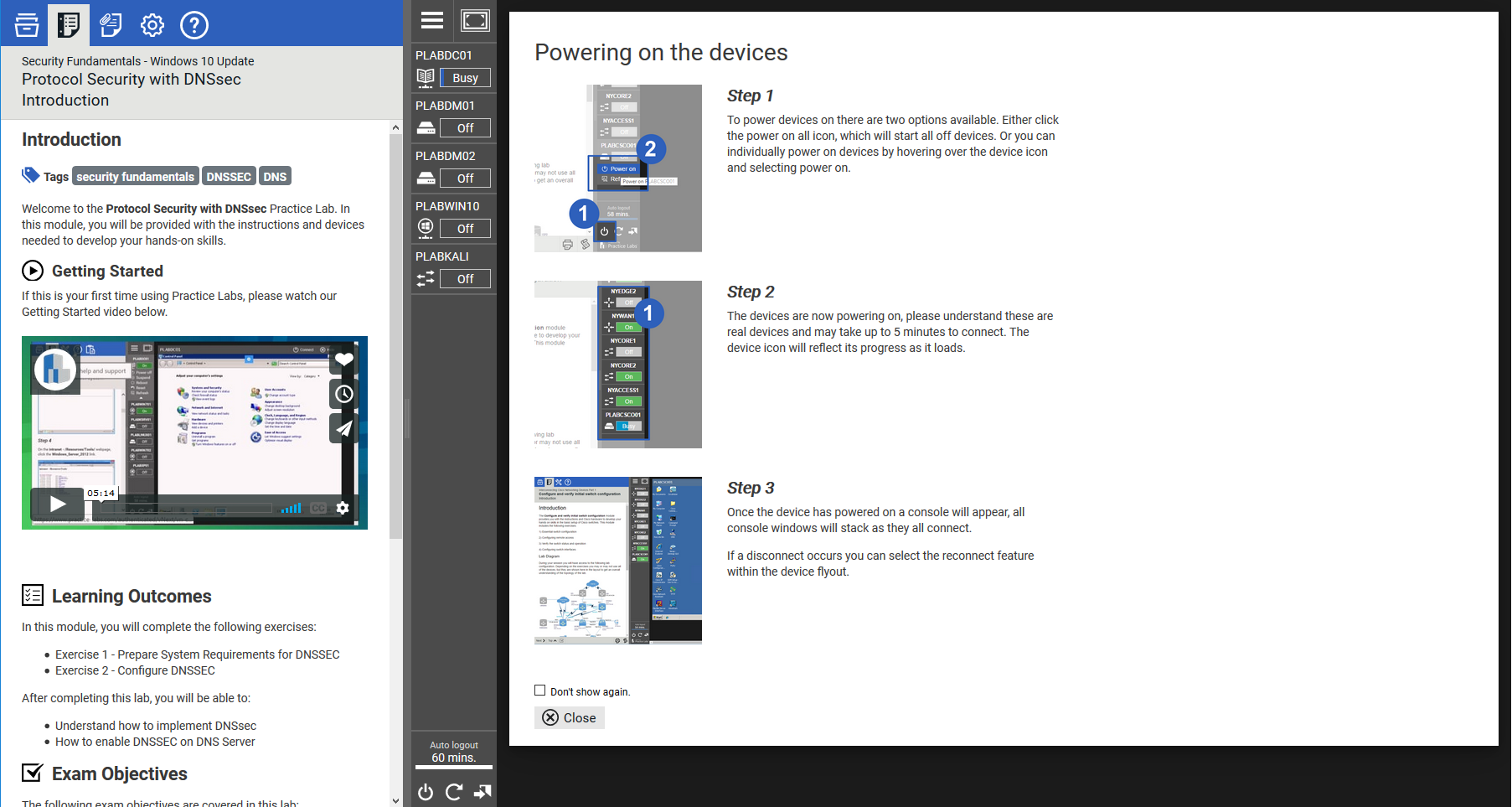Viewport: 1512px width, 807px height.
Task: Click the refresh devices icon
Action: [x=454, y=792]
